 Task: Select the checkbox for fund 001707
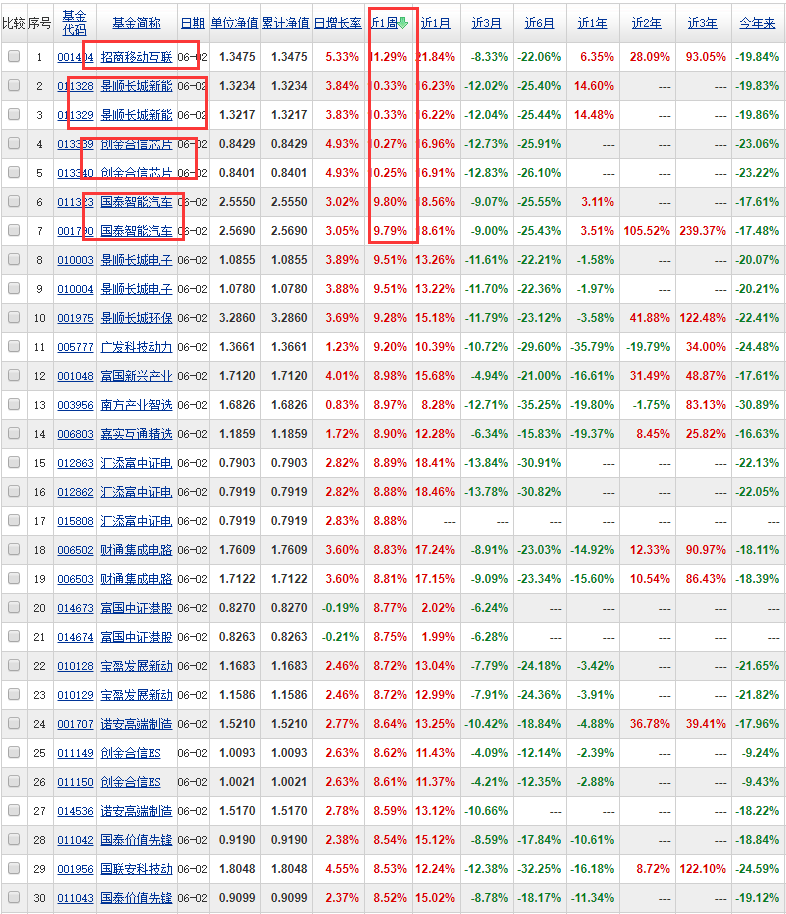pyautogui.click(x=14, y=723)
